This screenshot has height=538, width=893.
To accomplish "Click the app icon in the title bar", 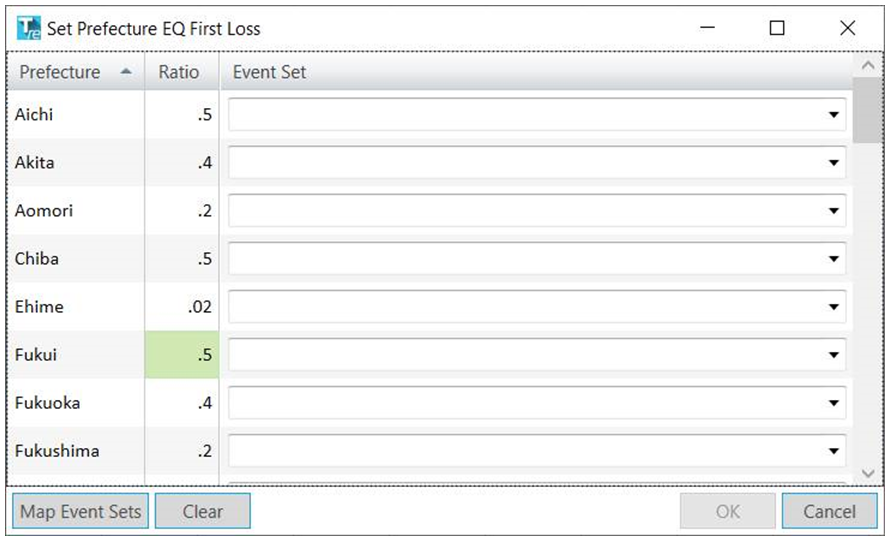I will (28, 28).
